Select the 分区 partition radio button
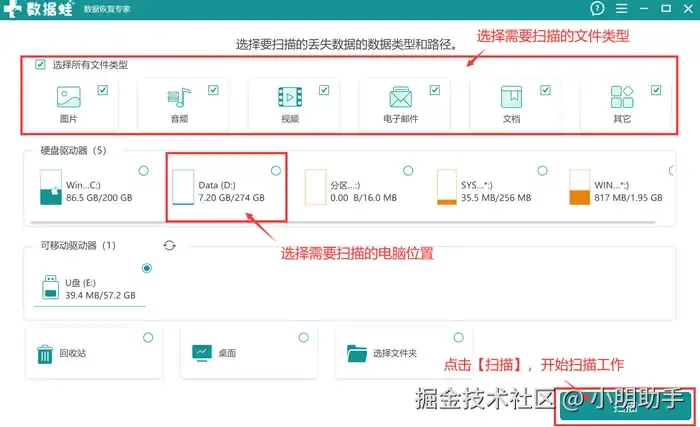The image size is (700, 427). pos(408,171)
